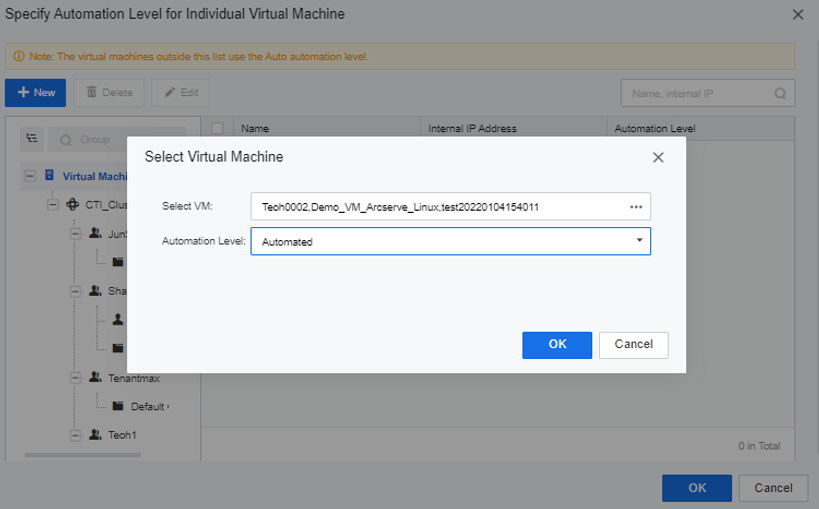Cancel the Select Virtual Machine dialog

pos(634,345)
